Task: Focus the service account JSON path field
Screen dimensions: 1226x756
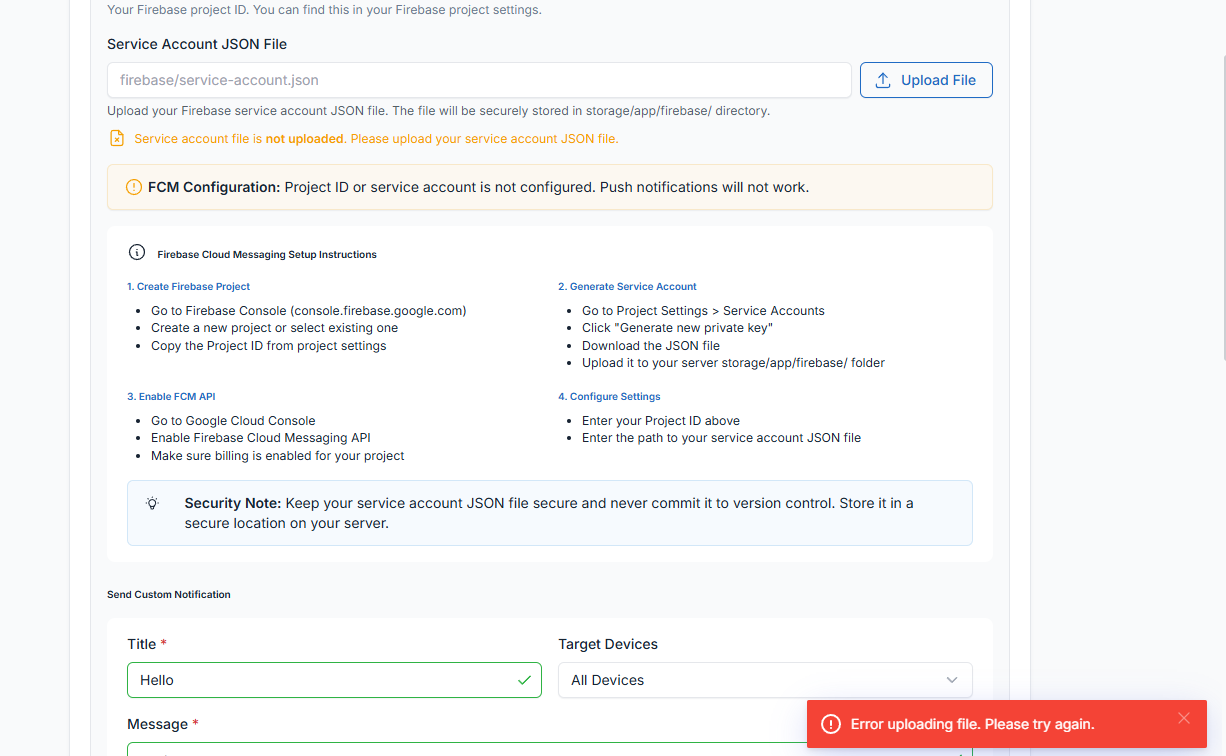Action: tap(479, 80)
